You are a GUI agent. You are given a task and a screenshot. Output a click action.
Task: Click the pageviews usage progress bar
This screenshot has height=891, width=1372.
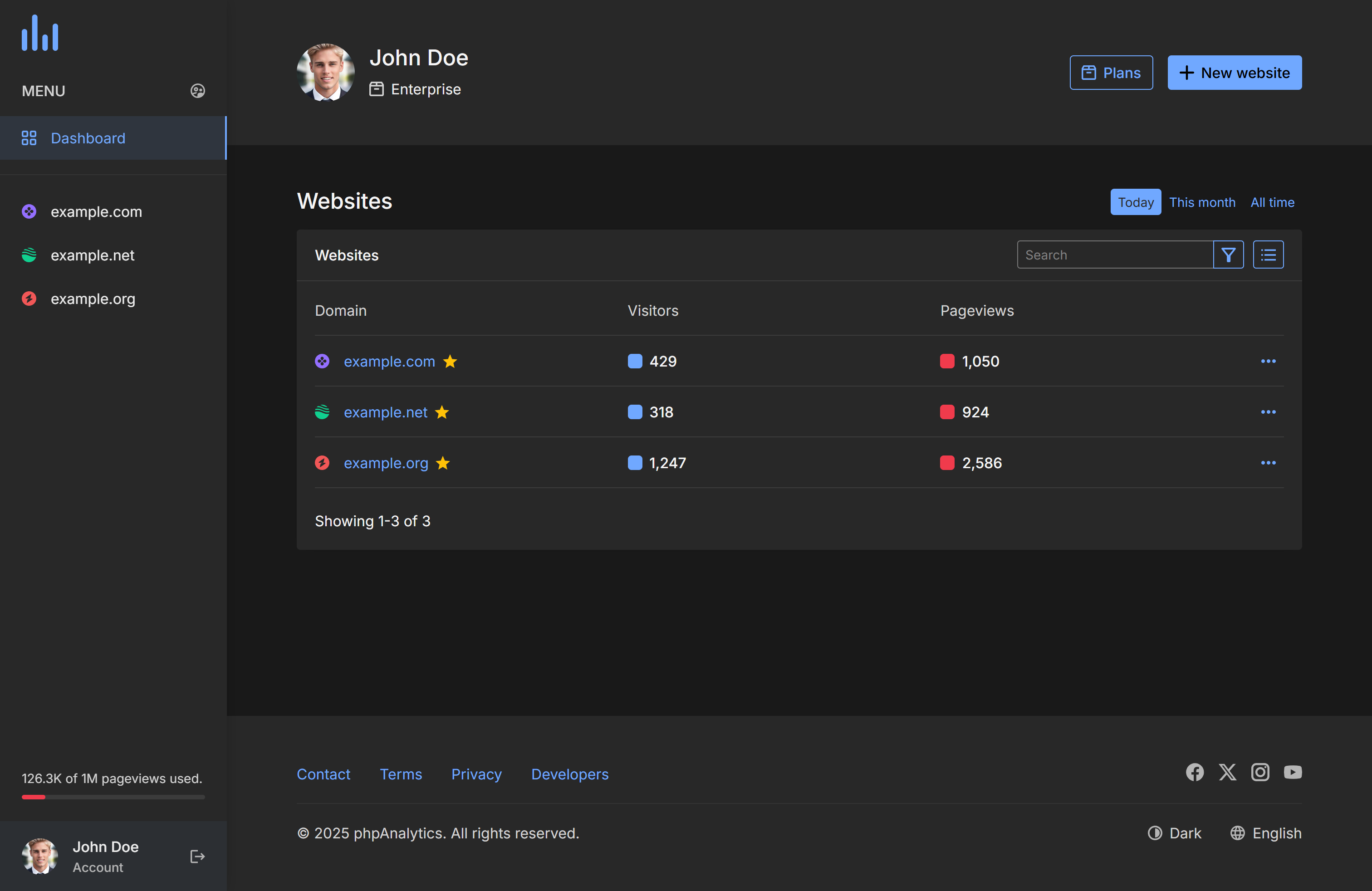click(113, 797)
